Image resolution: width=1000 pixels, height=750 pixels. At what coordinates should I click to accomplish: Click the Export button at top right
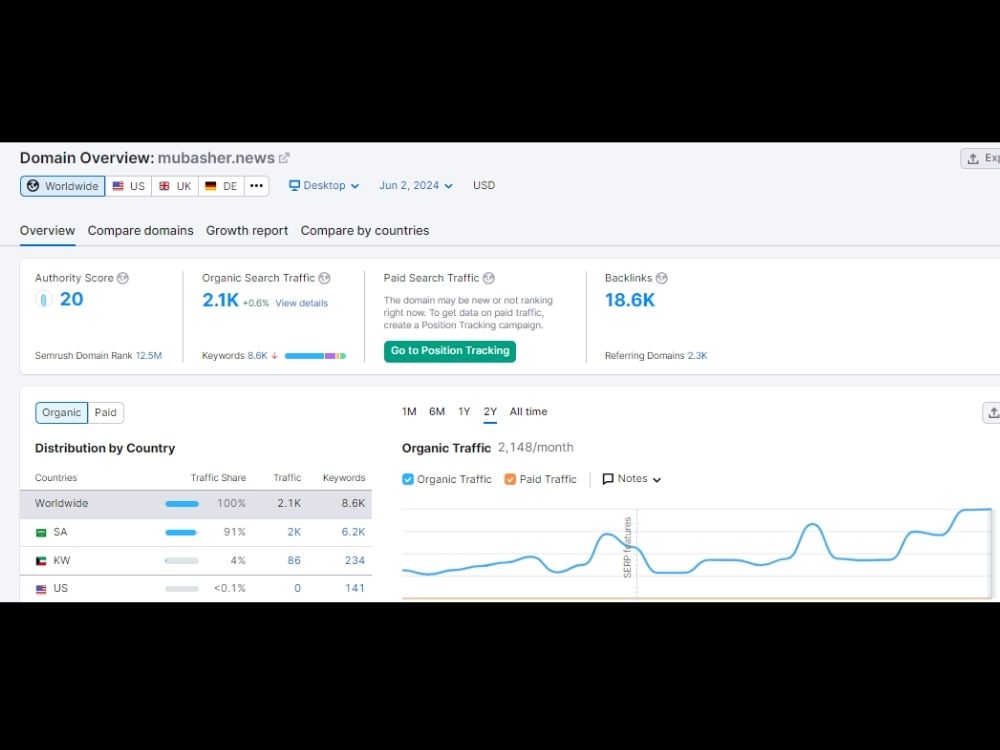(x=981, y=158)
